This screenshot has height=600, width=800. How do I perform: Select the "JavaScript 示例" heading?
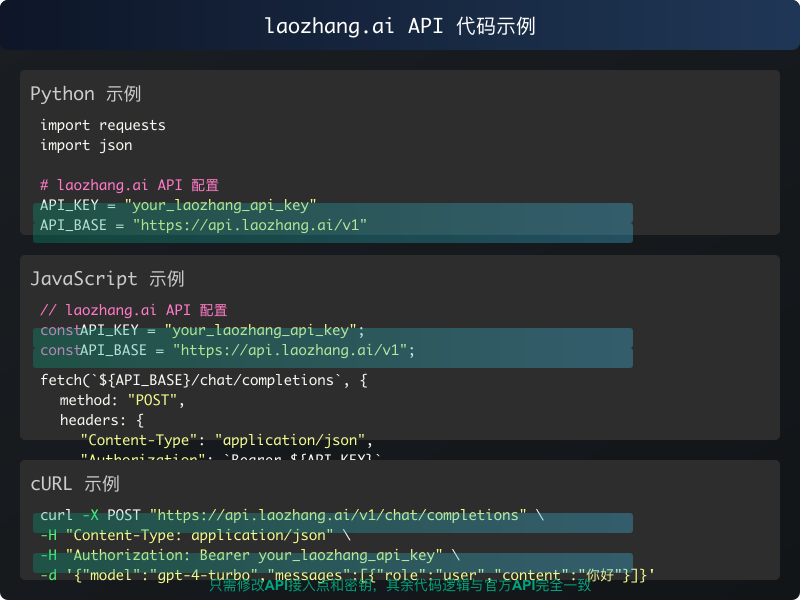pyautogui.click(x=107, y=279)
